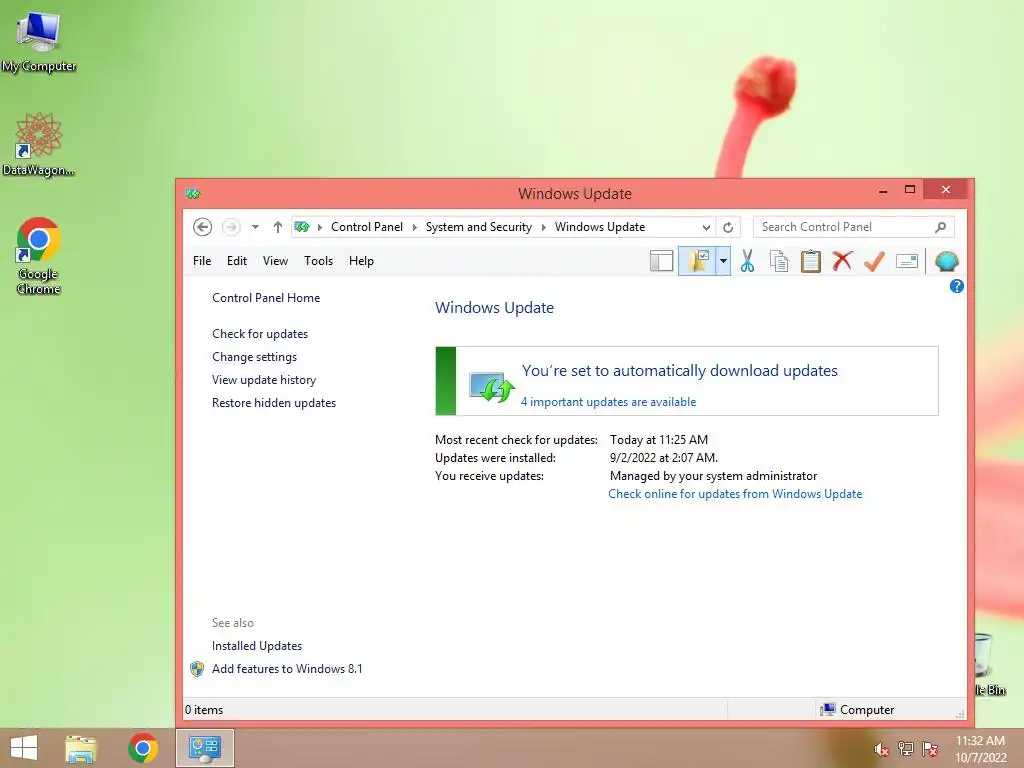Open the Help menu

[361, 261]
